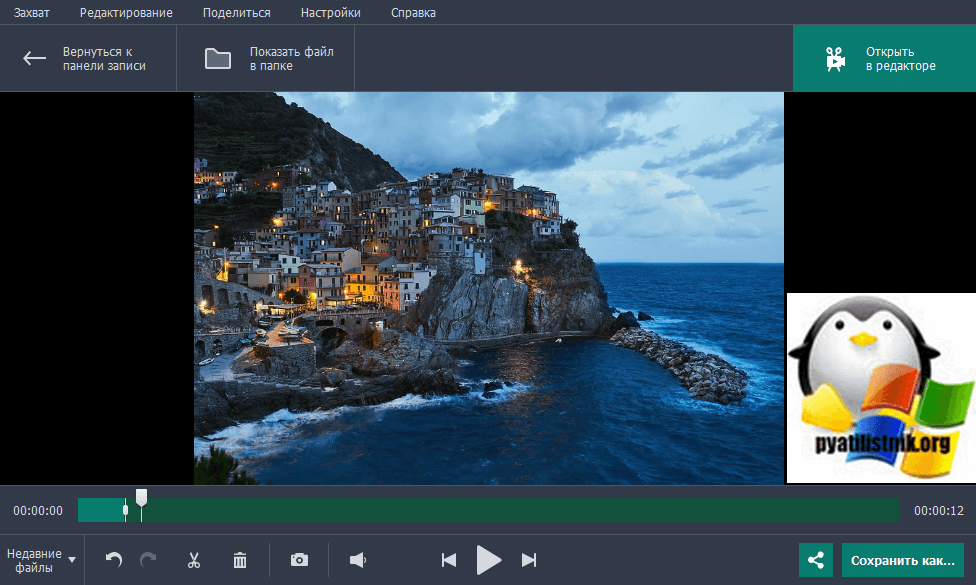Image resolution: width=976 pixels, height=585 pixels.
Task: Click the undo arrow icon
Action: click(114, 561)
